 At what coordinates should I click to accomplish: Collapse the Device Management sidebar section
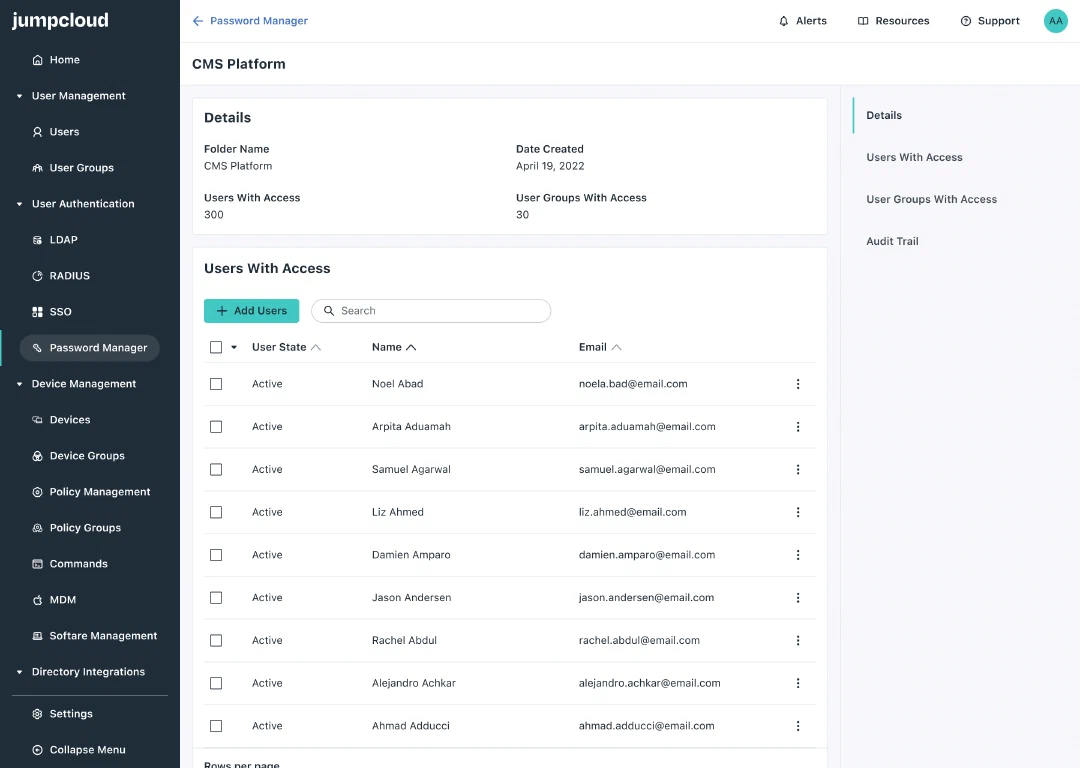point(19,384)
